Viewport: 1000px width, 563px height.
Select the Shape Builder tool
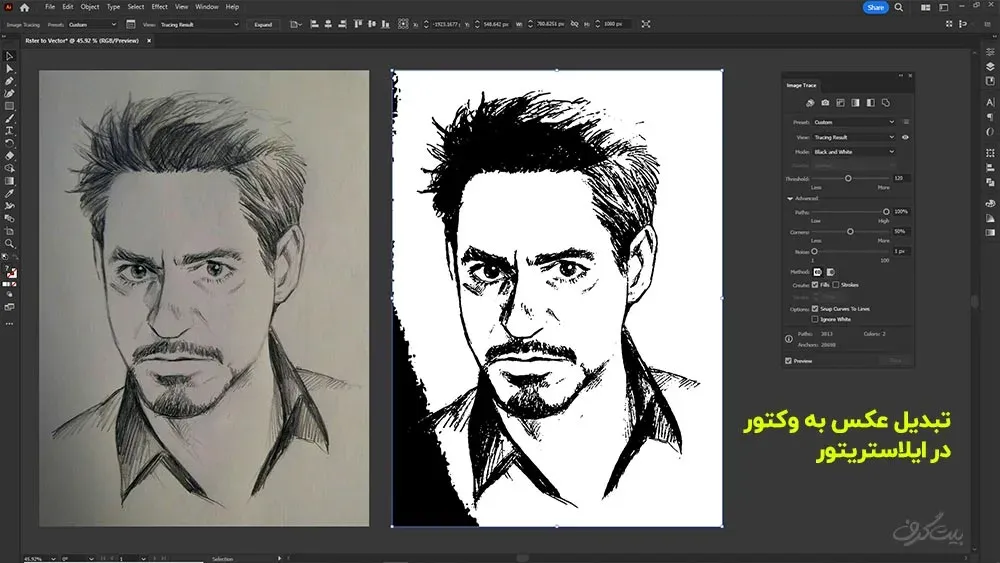10,168
